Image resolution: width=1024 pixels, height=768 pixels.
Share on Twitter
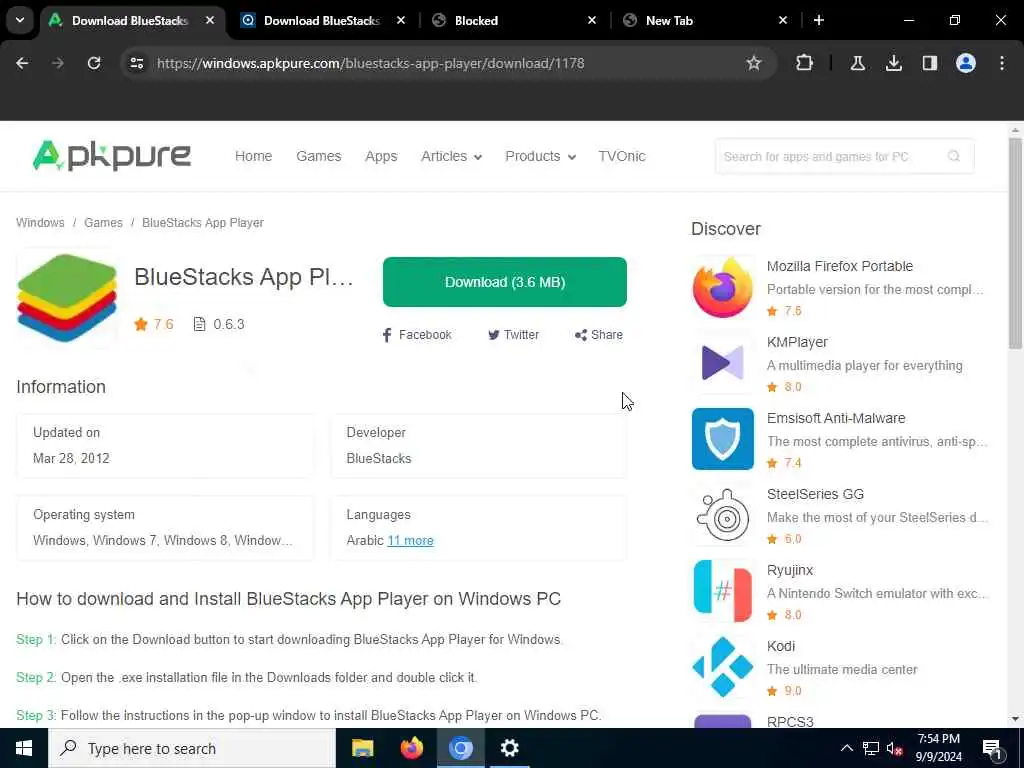513,334
